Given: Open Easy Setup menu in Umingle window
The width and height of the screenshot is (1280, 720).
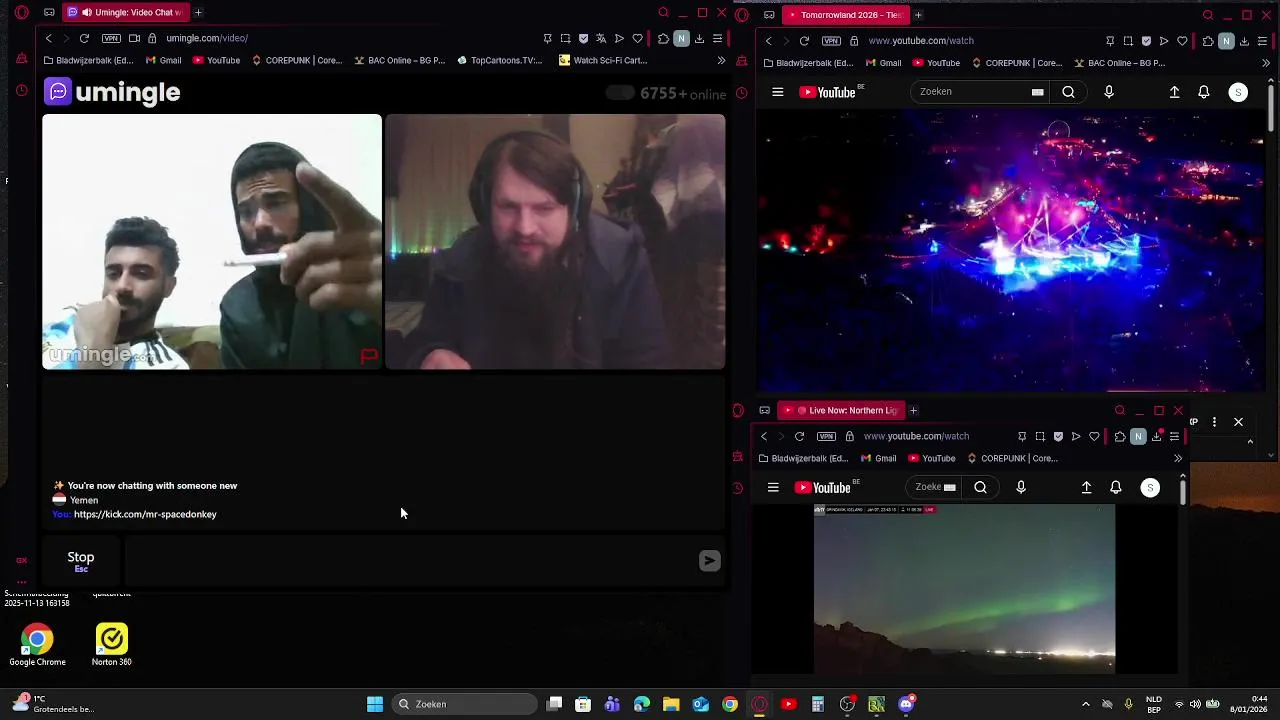Looking at the screenshot, I should (717, 38).
